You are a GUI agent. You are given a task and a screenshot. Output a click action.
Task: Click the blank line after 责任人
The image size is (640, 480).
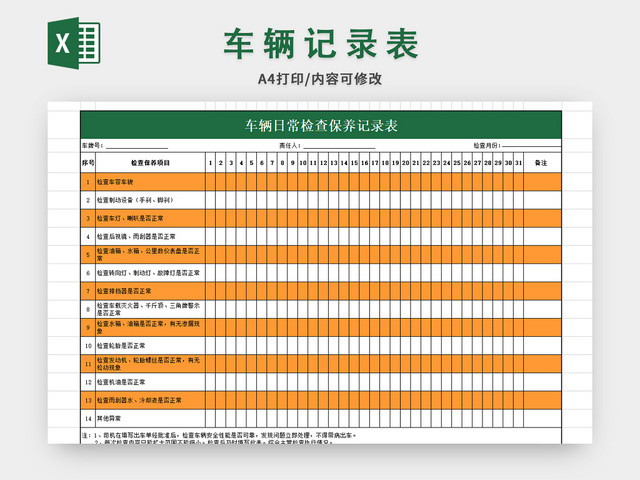click(339, 147)
